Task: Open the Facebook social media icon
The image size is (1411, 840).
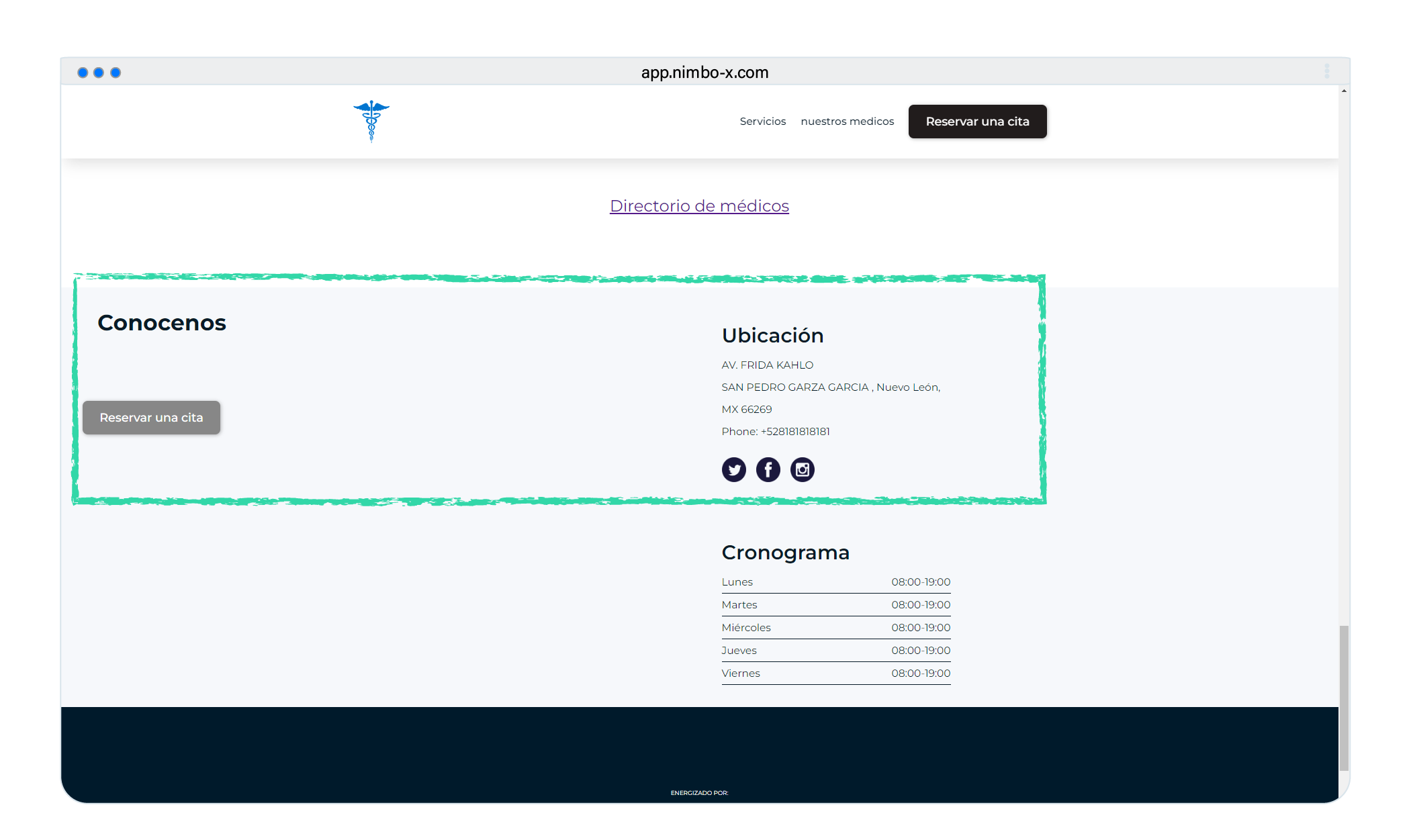Action: tap(768, 469)
